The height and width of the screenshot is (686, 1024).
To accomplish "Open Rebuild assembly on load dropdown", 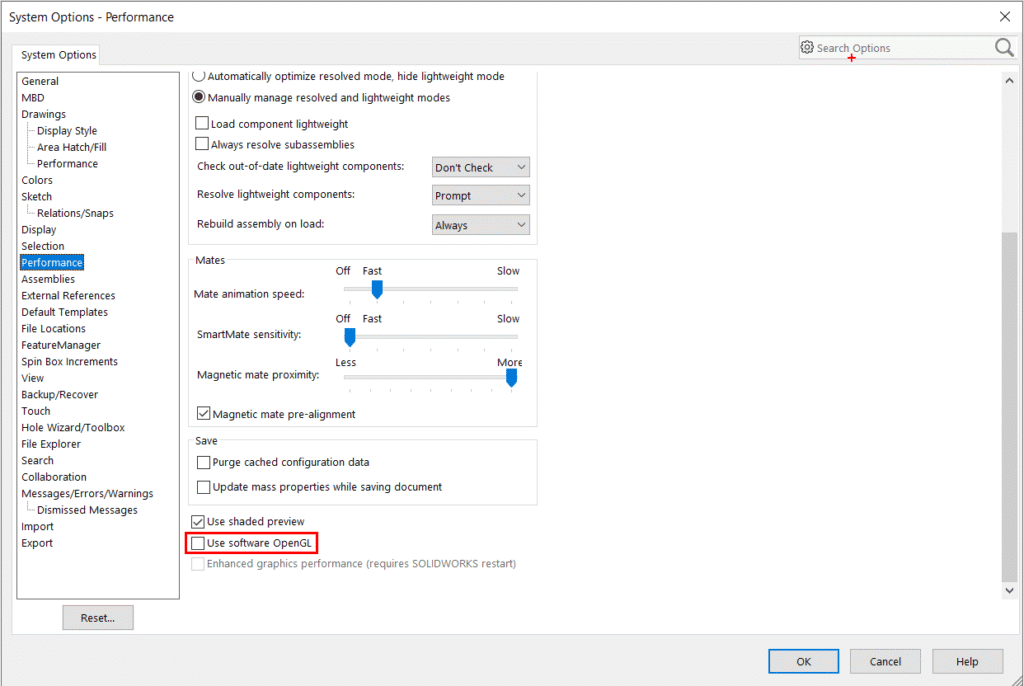I will point(481,225).
